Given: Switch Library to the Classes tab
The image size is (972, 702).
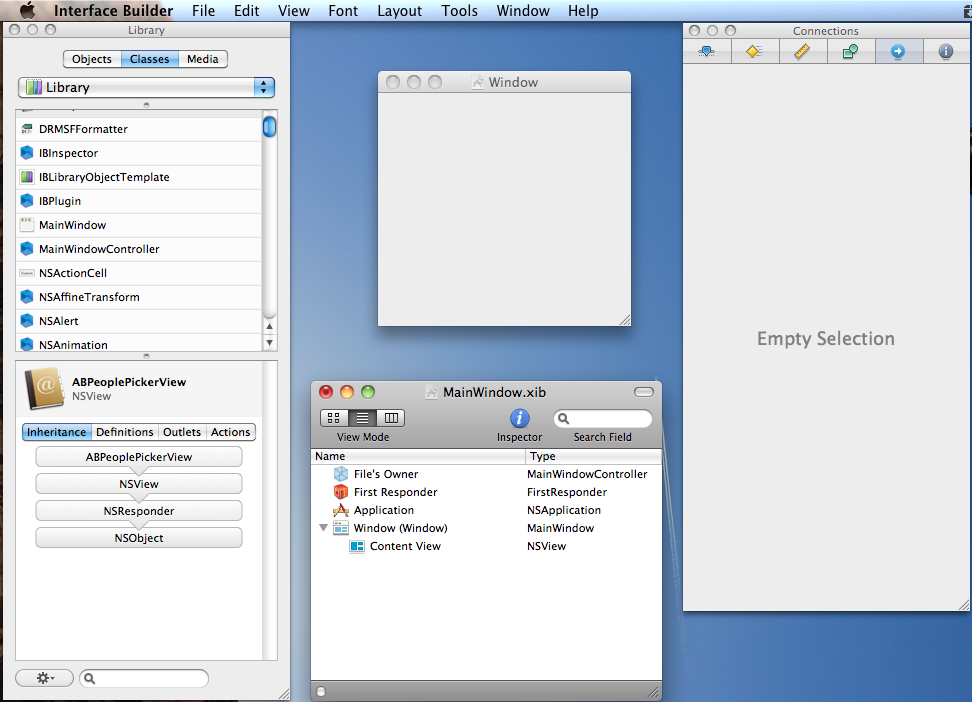Looking at the screenshot, I should click(x=149, y=59).
